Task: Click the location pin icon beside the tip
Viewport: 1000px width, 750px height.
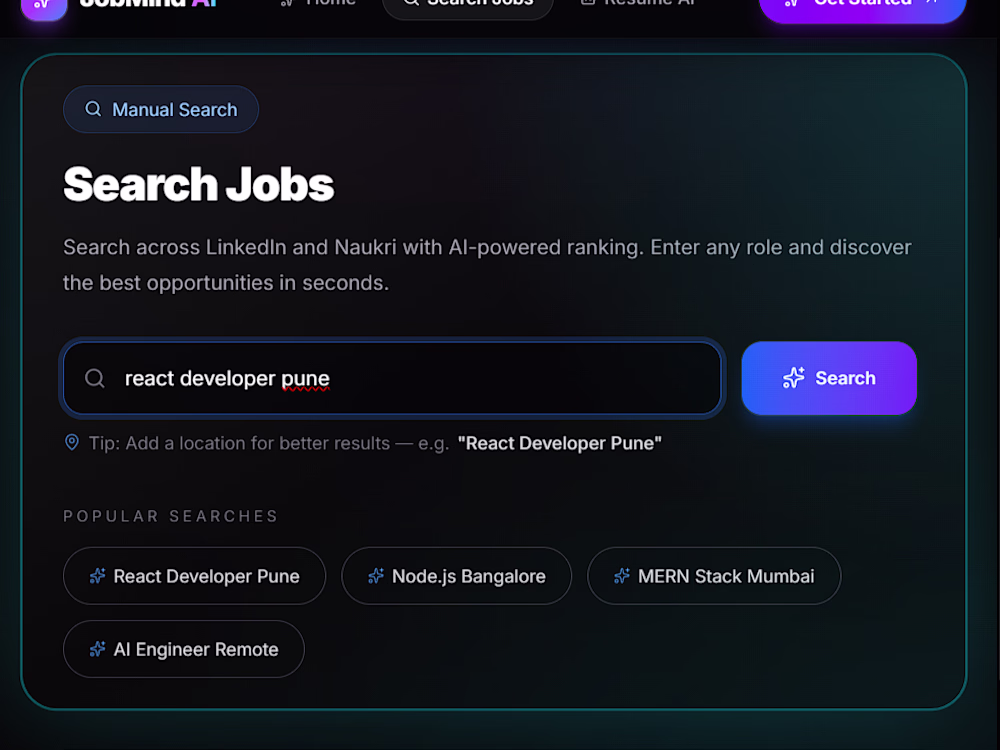Action: [72, 442]
